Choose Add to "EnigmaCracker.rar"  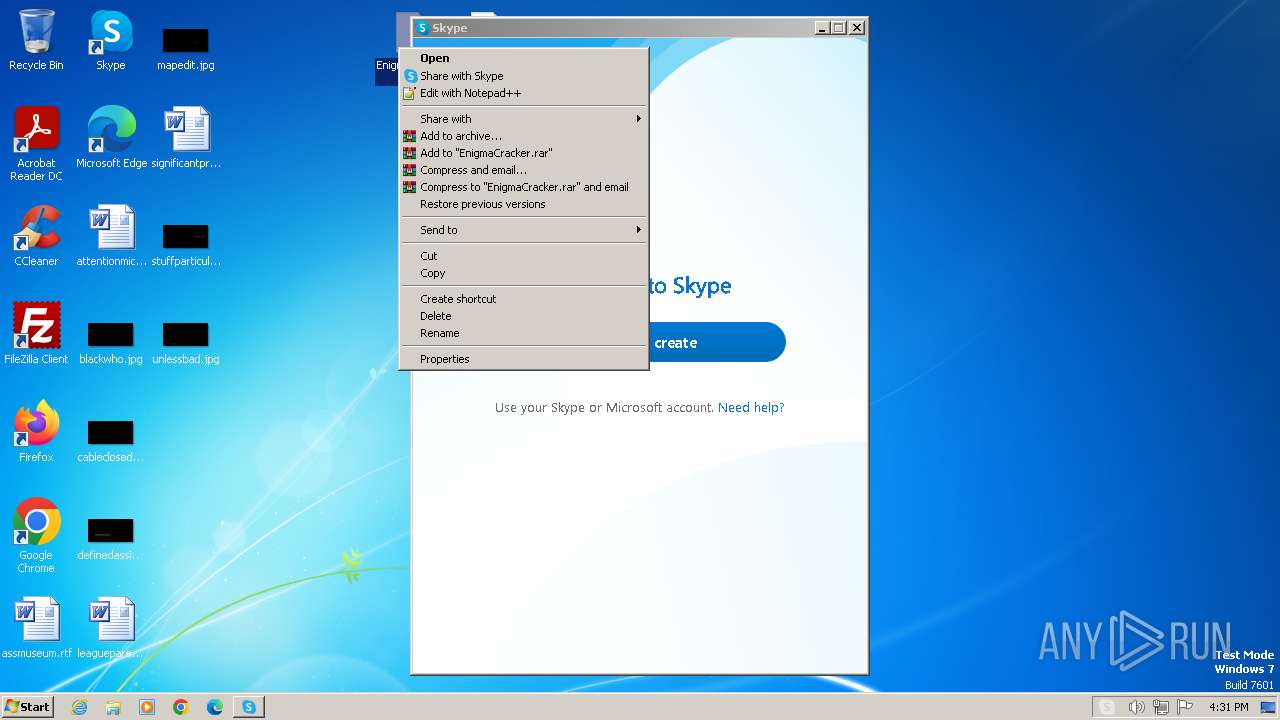click(523, 153)
